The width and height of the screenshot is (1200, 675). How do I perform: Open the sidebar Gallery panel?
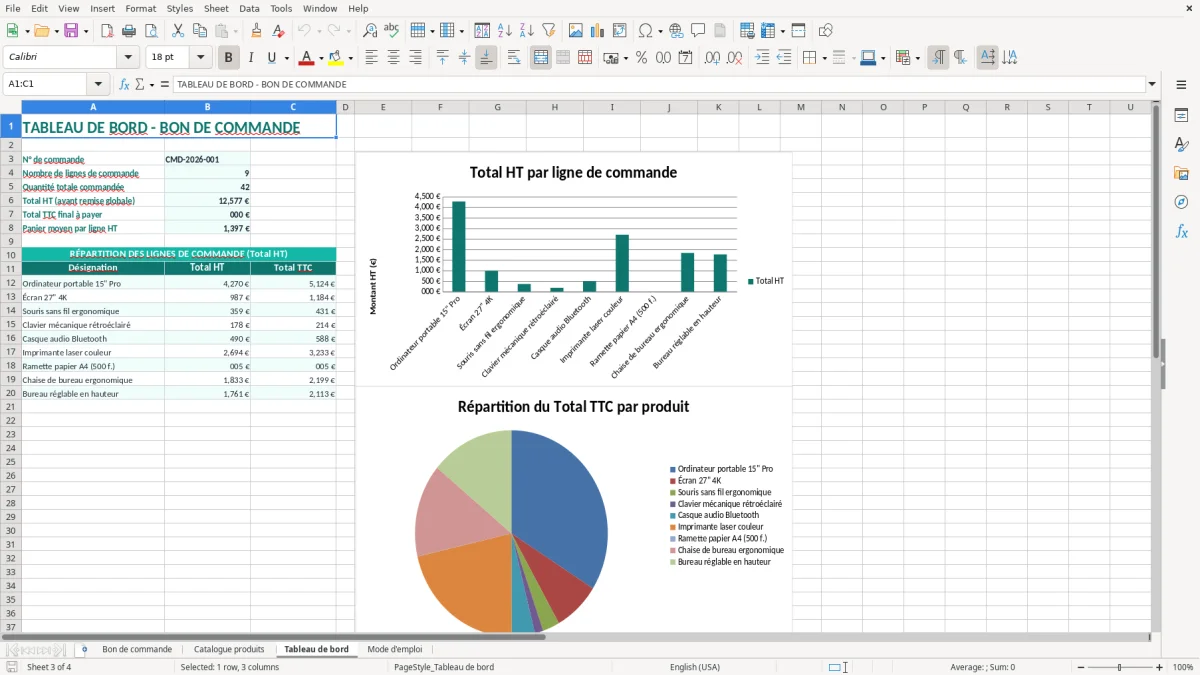coord(1181,173)
